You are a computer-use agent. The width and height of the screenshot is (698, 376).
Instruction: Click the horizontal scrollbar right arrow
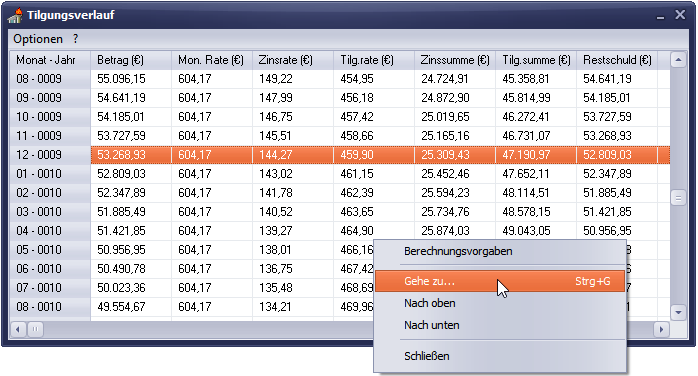click(x=661, y=330)
